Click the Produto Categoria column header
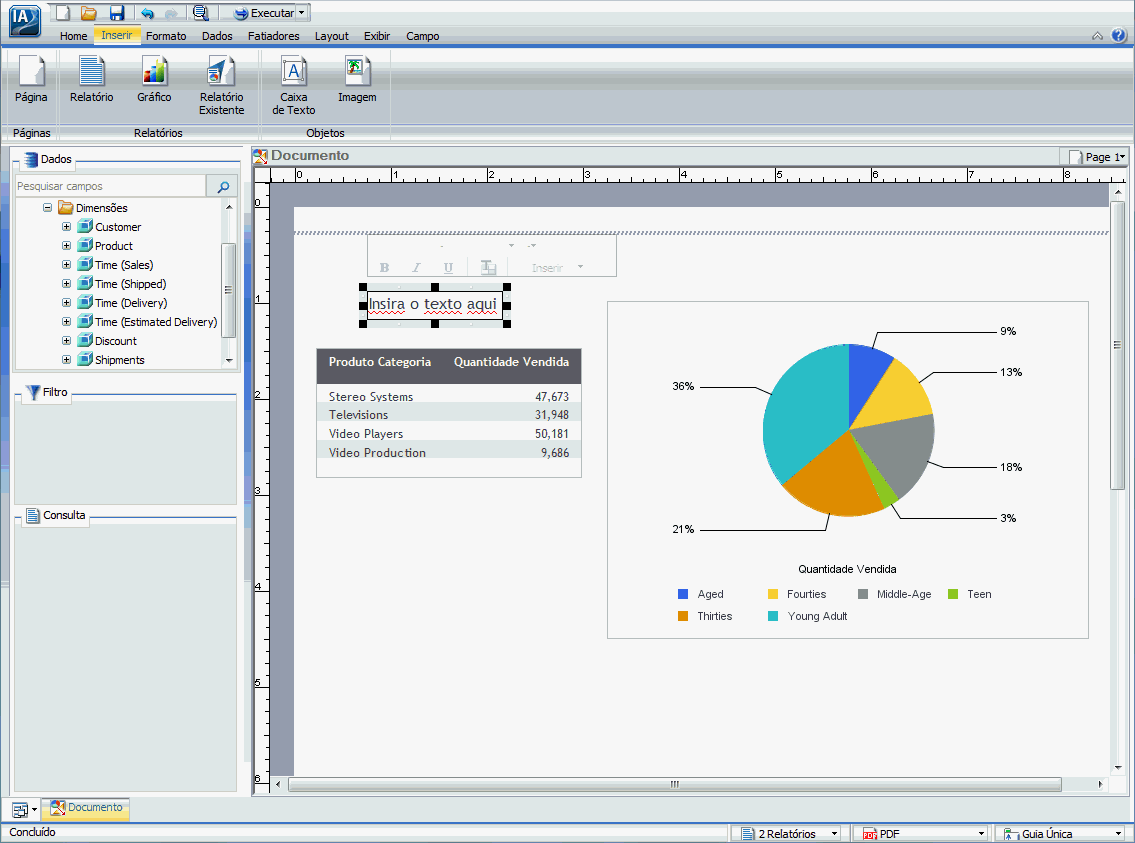The image size is (1135, 843). tap(379, 362)
